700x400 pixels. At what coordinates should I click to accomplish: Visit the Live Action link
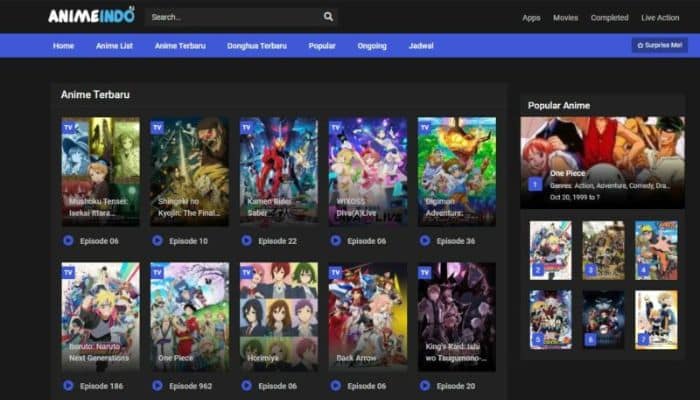coord(660,18)
